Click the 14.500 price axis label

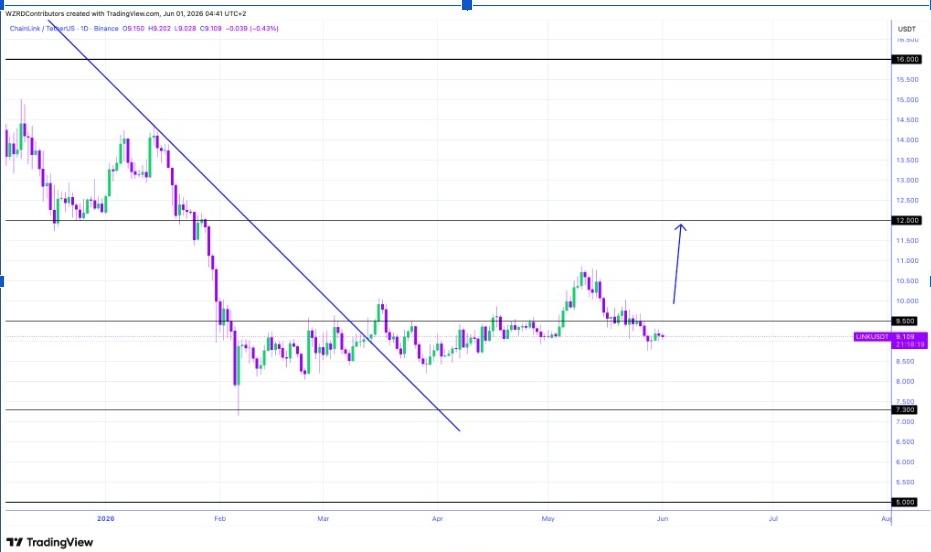(907, 120)
